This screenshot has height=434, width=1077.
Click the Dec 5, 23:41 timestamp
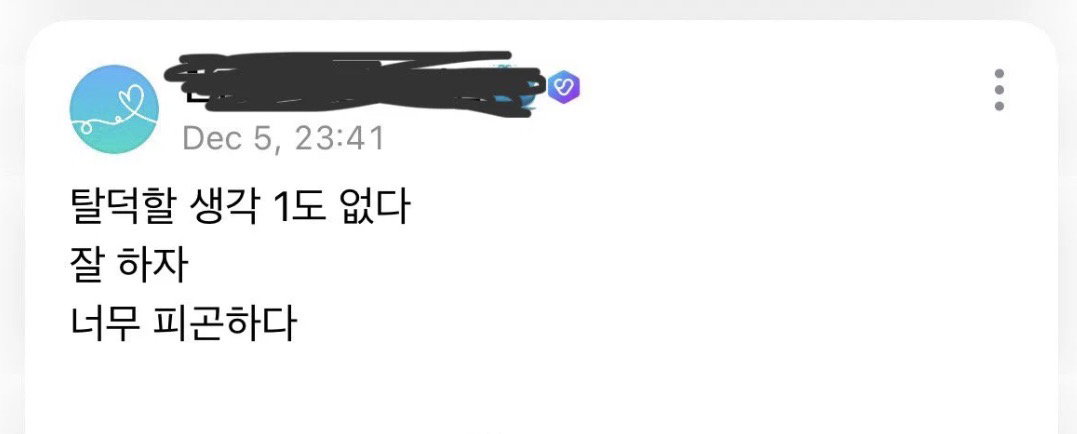click(x=284, y=138)
